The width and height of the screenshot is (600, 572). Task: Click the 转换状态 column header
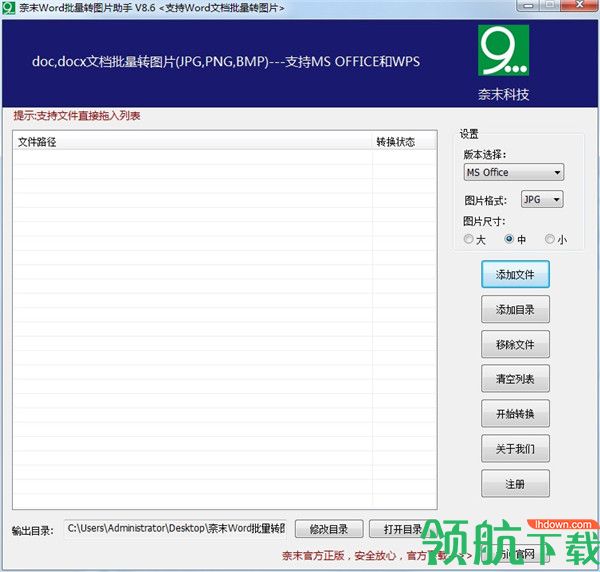pyautogui.click(x=404, y=142)
